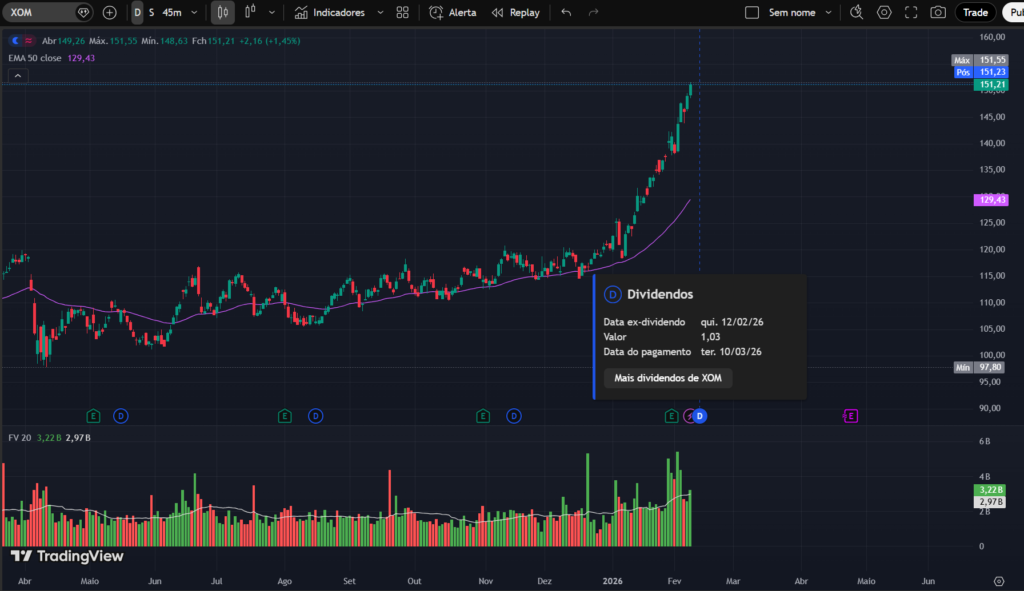Start bar Replay mode
Viewport: 1024px width, 591px height.
tap(515, 12)
